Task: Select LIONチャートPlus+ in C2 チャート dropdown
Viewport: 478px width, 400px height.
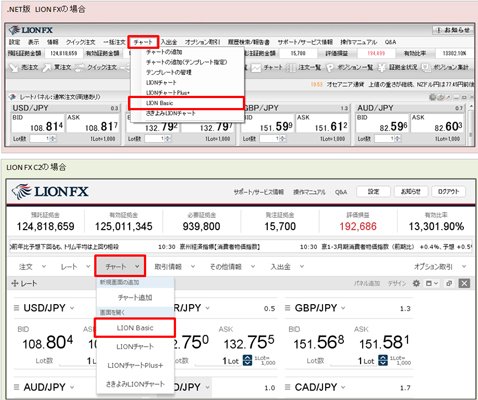Action: (x=135, y=366)
